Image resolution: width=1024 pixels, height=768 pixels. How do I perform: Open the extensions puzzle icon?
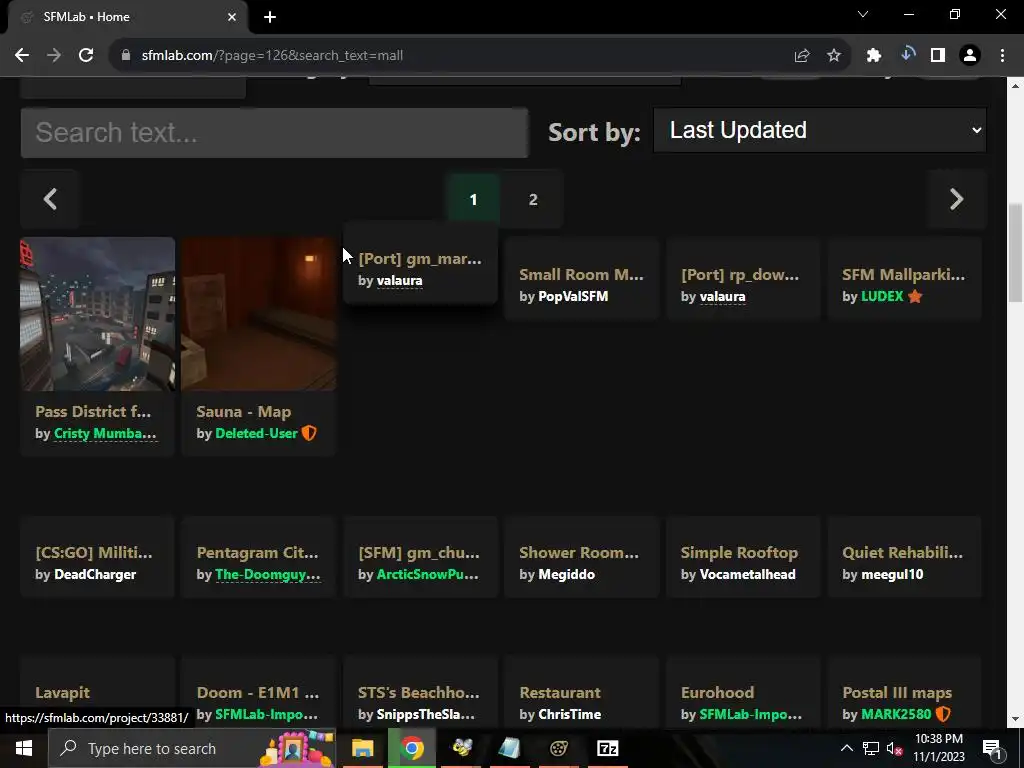(874, 56)
